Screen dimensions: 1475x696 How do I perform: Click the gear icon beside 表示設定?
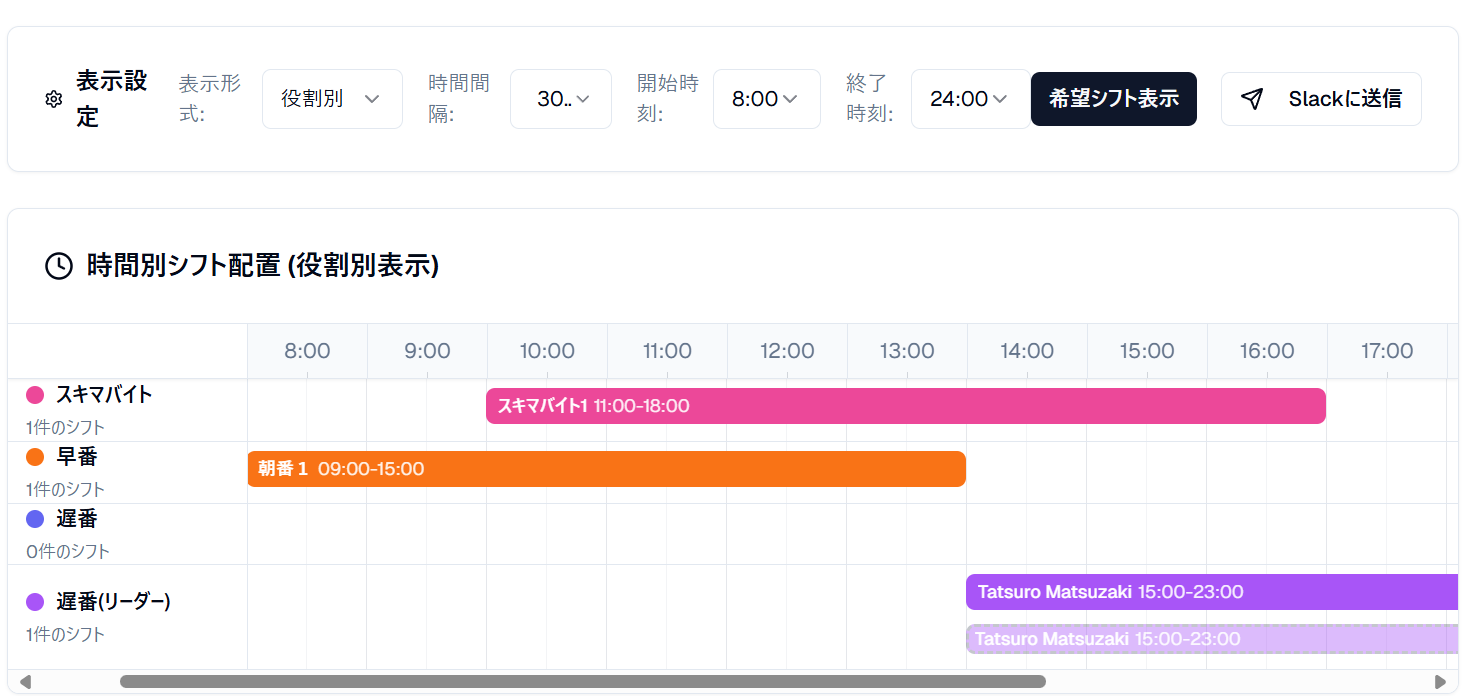point(54,99)
